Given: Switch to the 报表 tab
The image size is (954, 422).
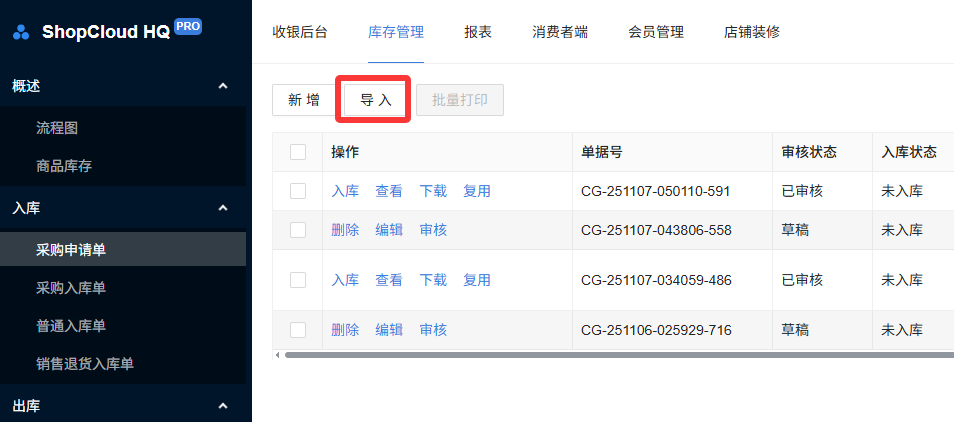Looking at the screenshot, I should click(478, 32).
